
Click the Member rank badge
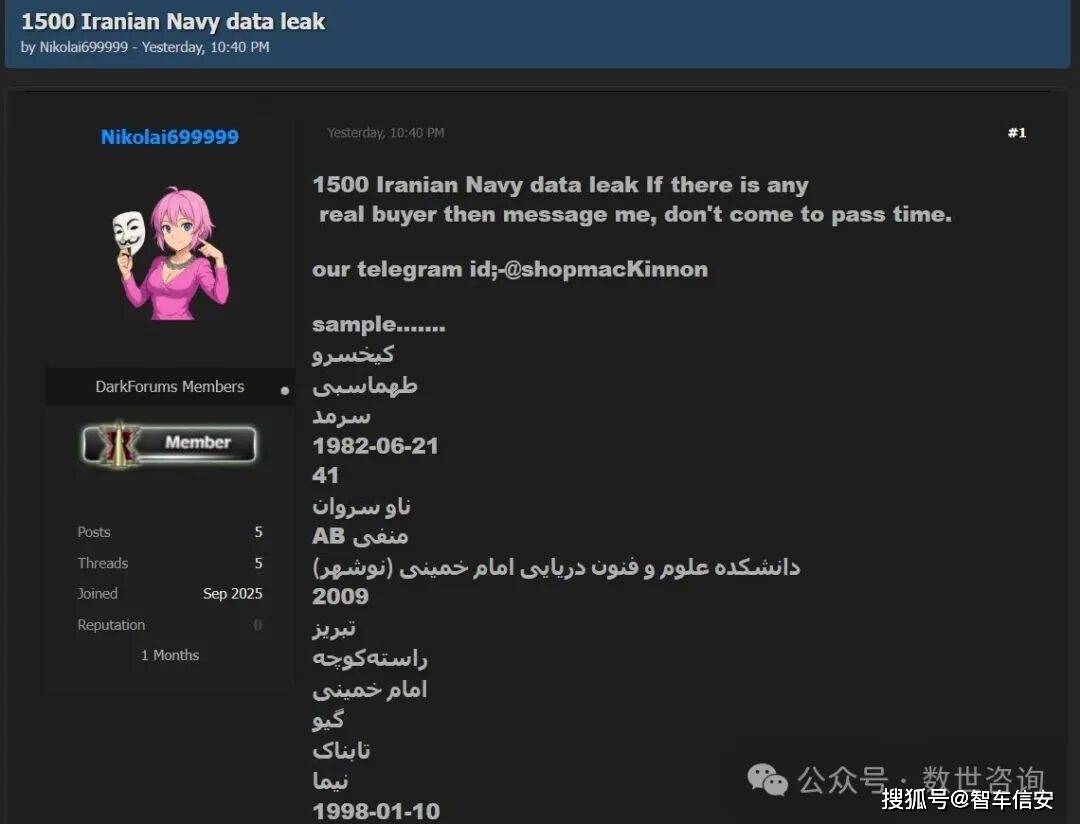[169, 444]
